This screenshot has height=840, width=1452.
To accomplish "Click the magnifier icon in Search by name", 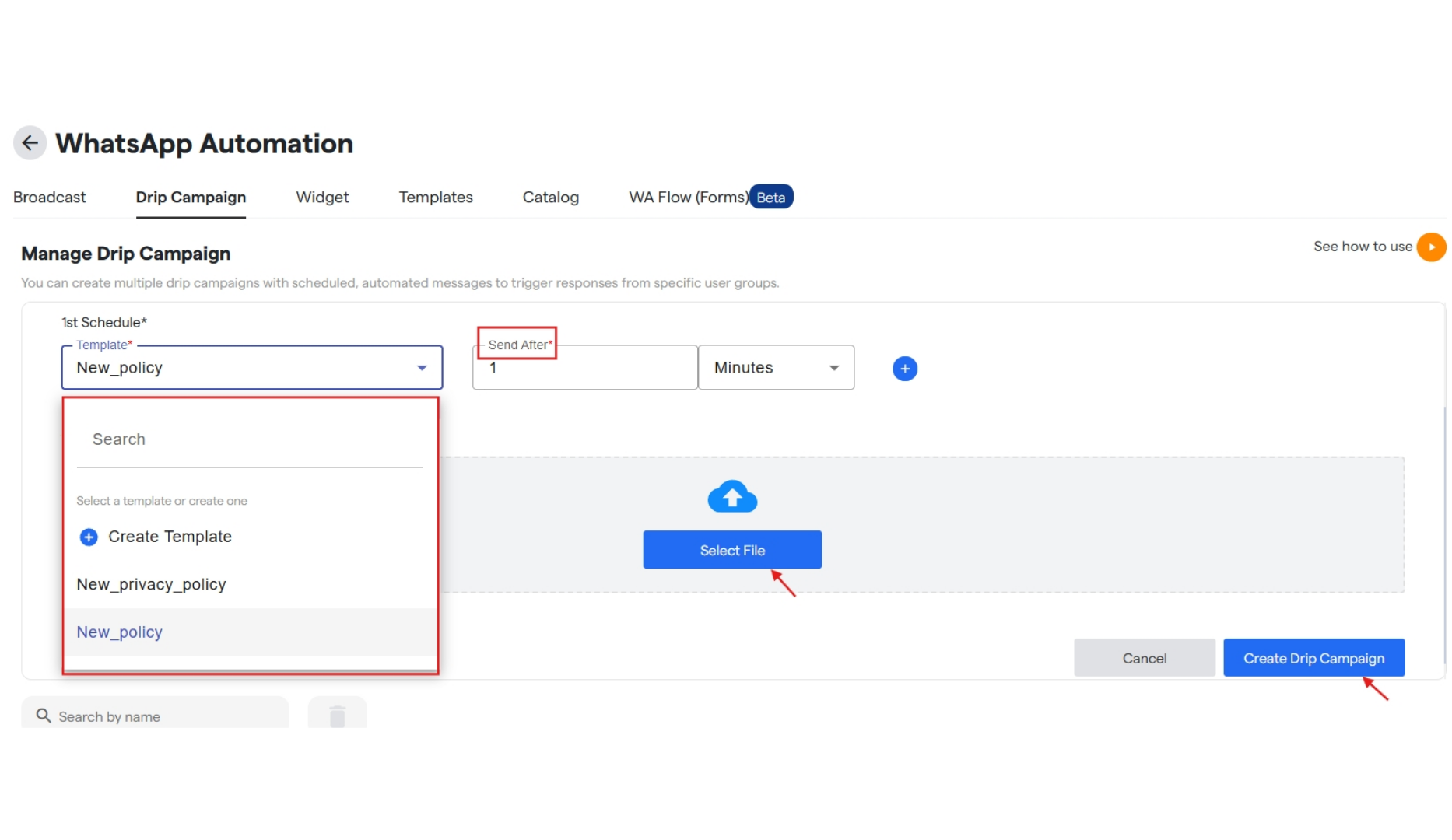I will 44,716.
